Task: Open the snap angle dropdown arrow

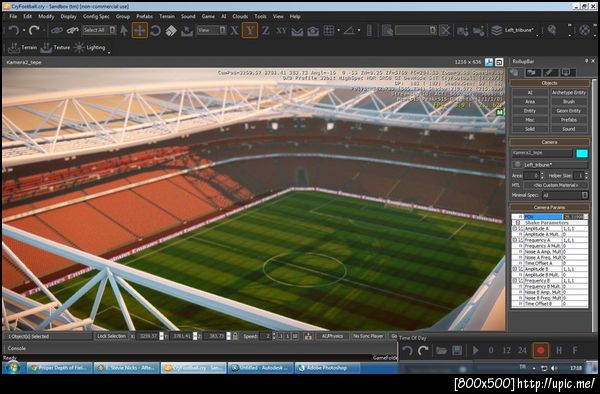Action: (x=359, y=30)
